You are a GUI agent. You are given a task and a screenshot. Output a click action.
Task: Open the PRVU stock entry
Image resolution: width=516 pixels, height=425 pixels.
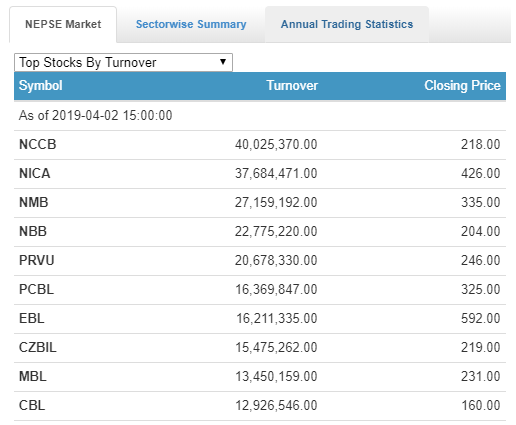click(x=36, y=260)
